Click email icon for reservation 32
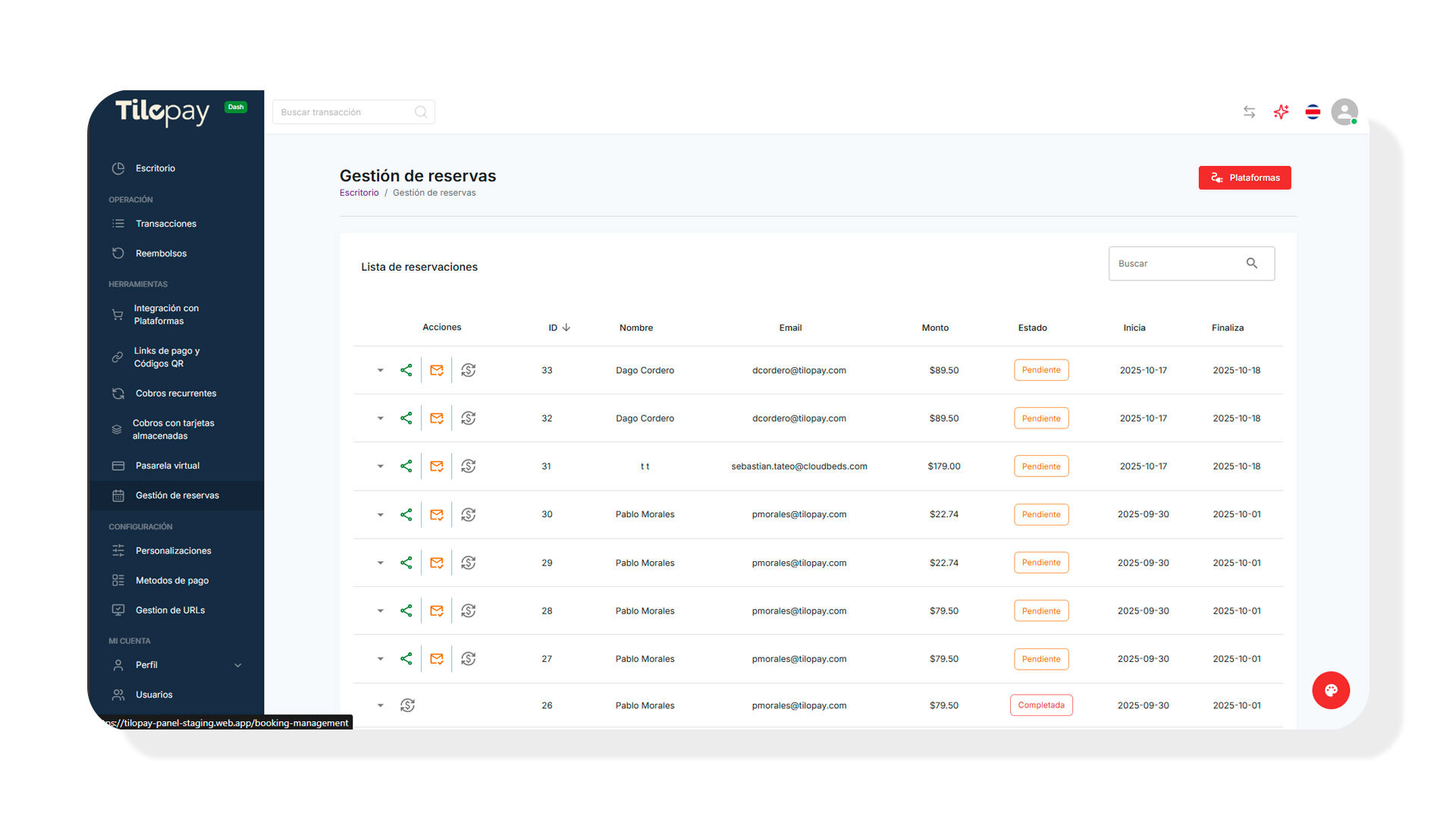 [437, 419]
